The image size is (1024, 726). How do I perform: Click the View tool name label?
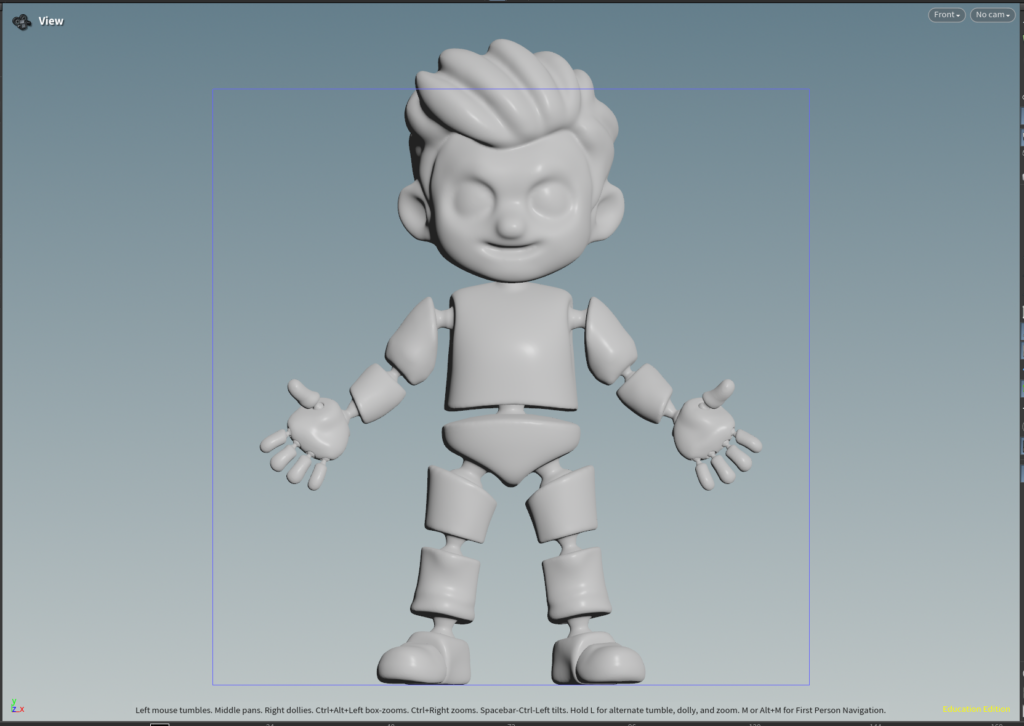51,21
